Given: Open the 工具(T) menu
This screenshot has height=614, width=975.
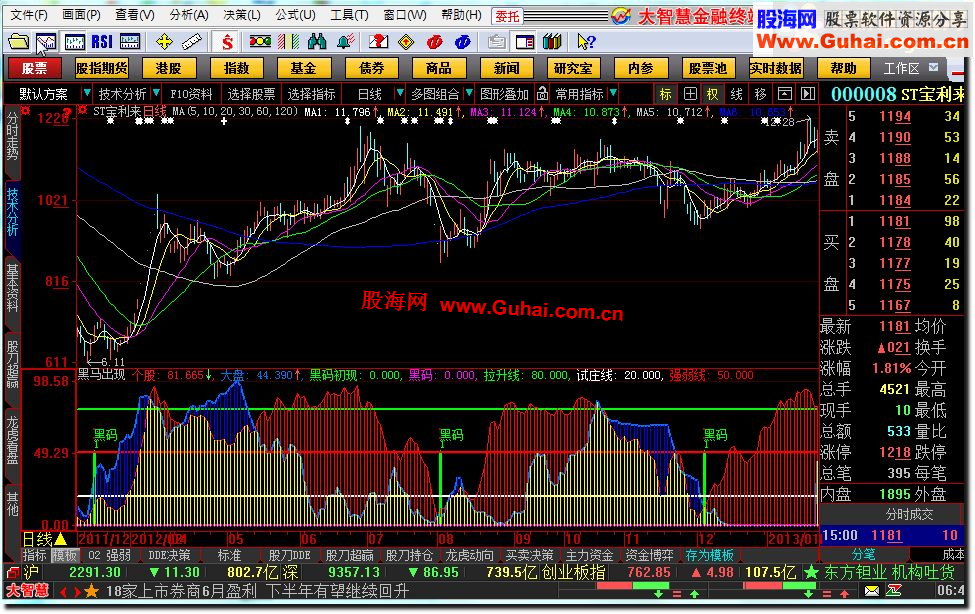Looking at the screenshot, I should click(x=349, y=15).
